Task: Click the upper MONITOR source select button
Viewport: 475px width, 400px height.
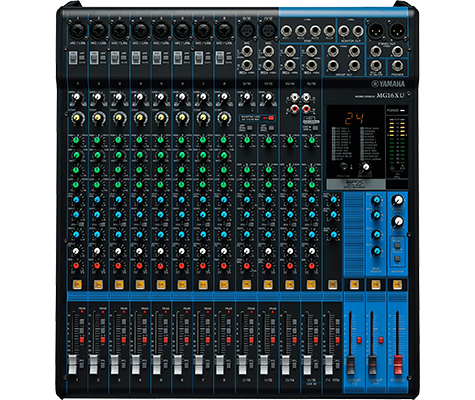Action: click(397, 246)
